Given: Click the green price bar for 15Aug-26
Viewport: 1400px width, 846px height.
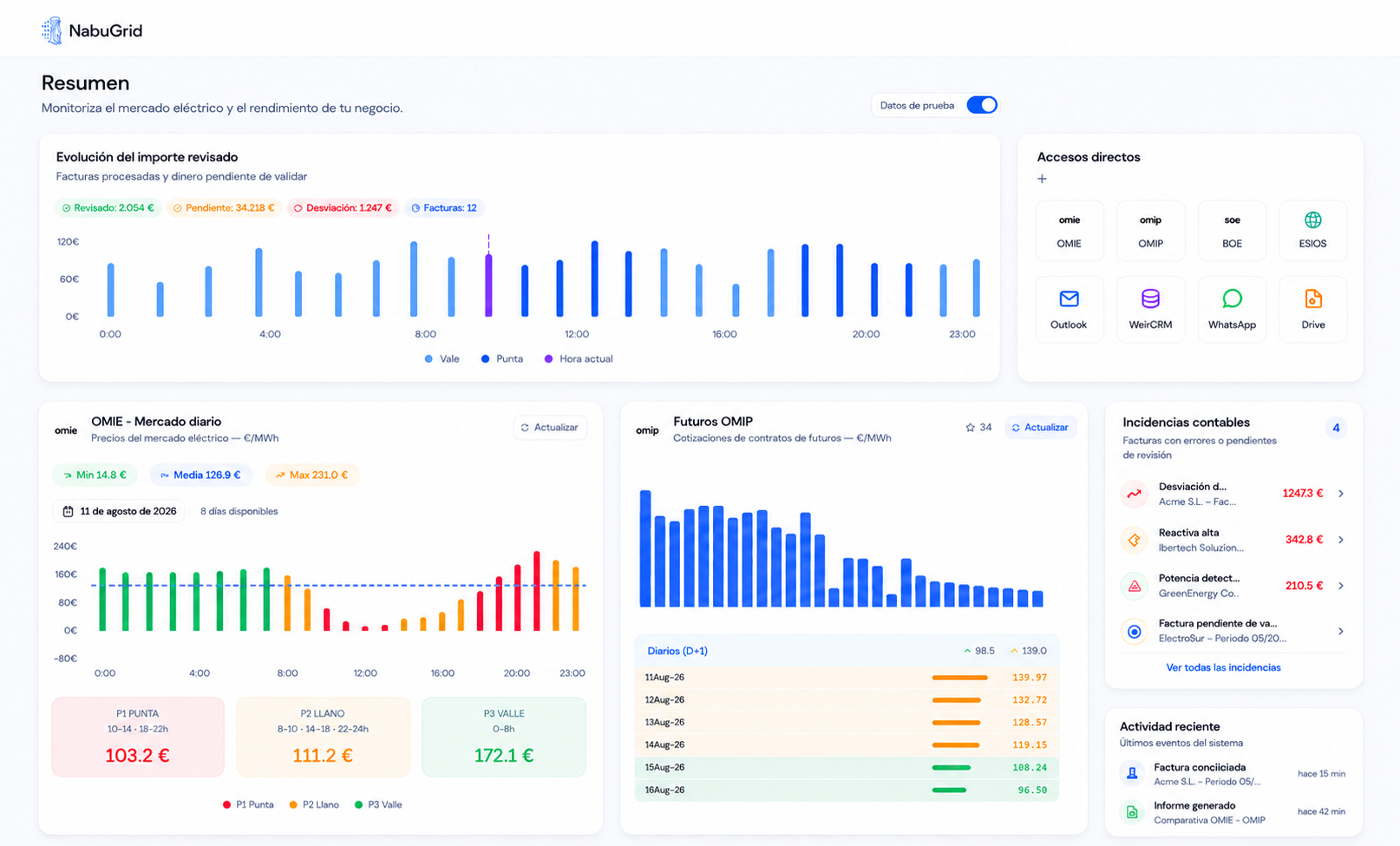Looking at the screenshot, I should pos(951,768).
